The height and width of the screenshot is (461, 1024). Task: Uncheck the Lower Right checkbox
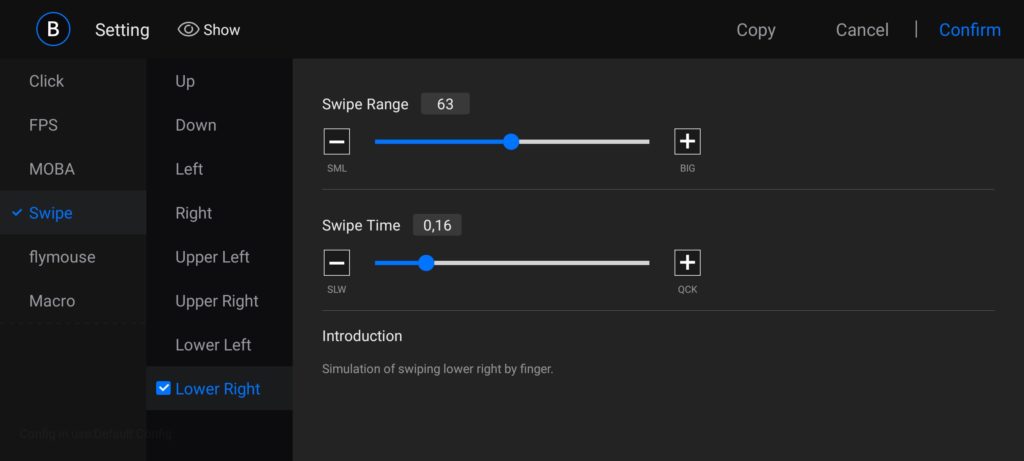tap(164, 388)
